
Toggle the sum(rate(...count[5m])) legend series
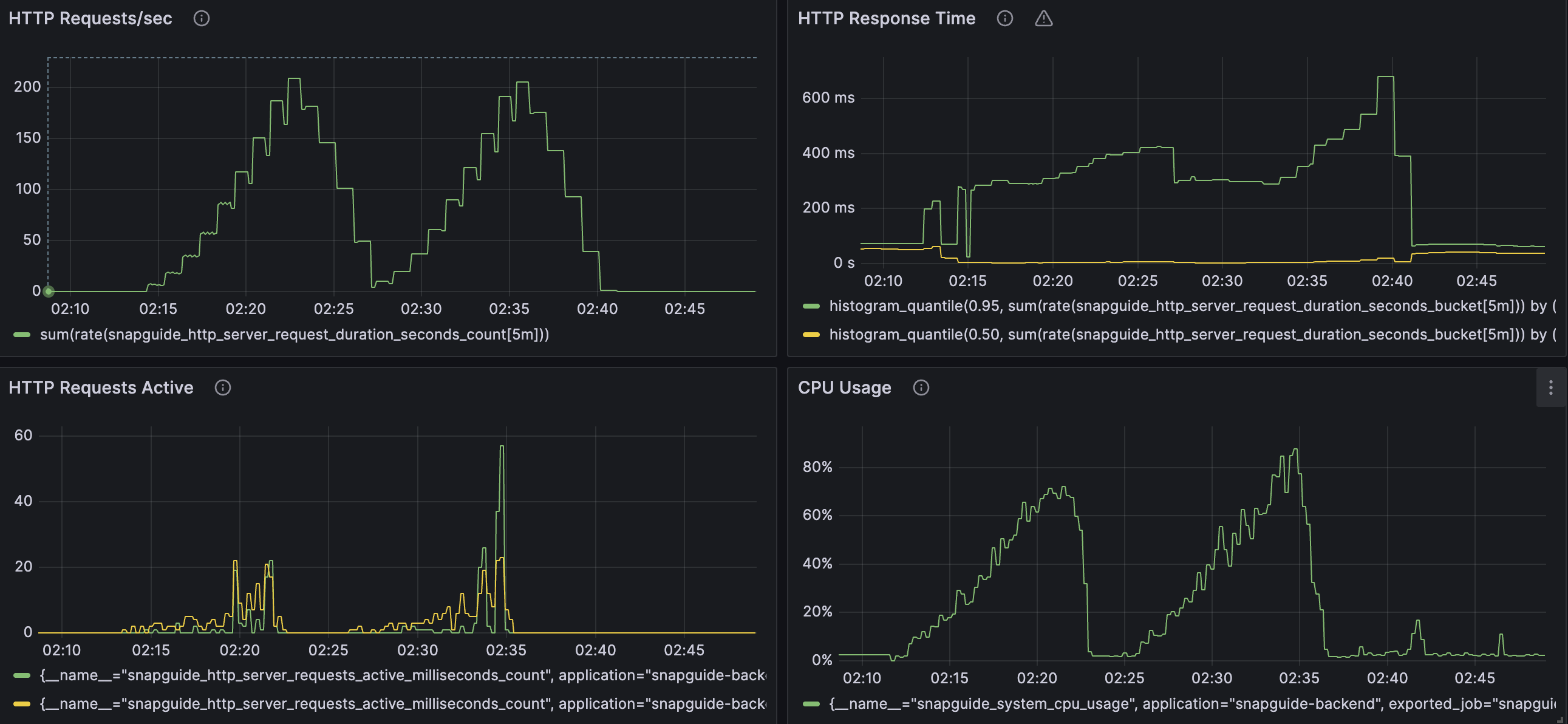pos(294,334)
